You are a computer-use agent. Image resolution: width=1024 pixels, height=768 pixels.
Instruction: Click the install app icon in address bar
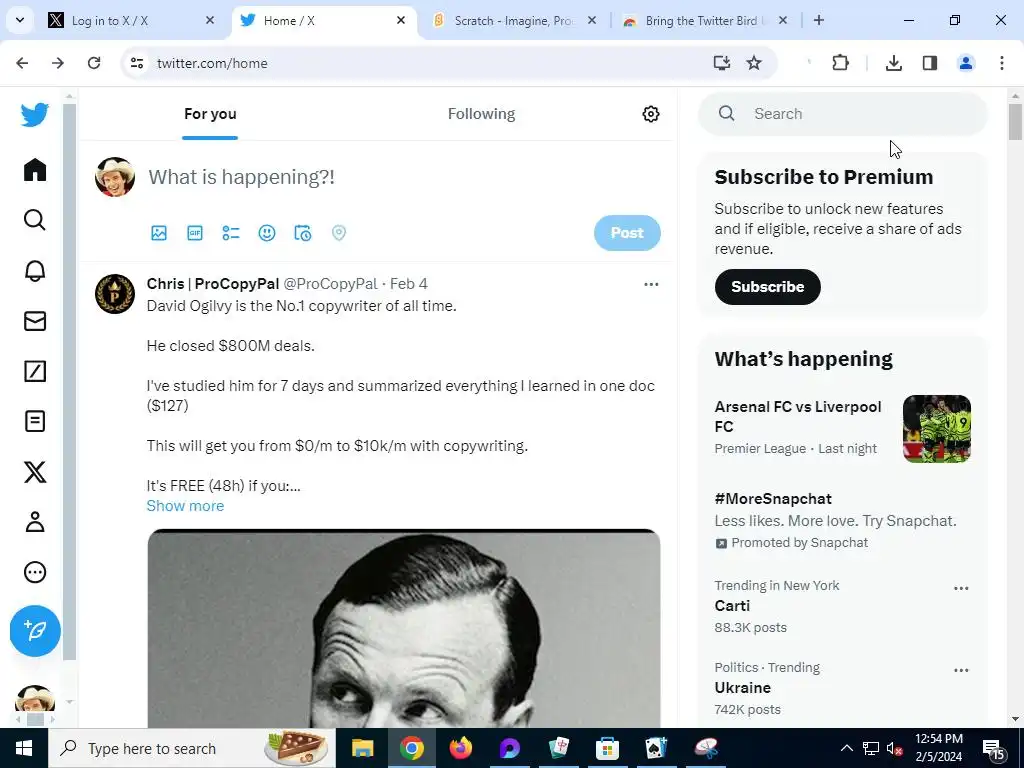(721, 63)
